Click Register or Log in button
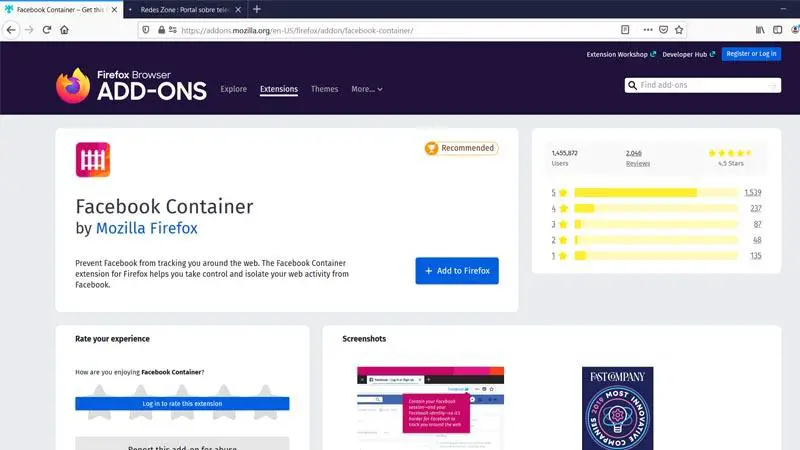This screenshot has height=450, width=800. tap(751, 54)
